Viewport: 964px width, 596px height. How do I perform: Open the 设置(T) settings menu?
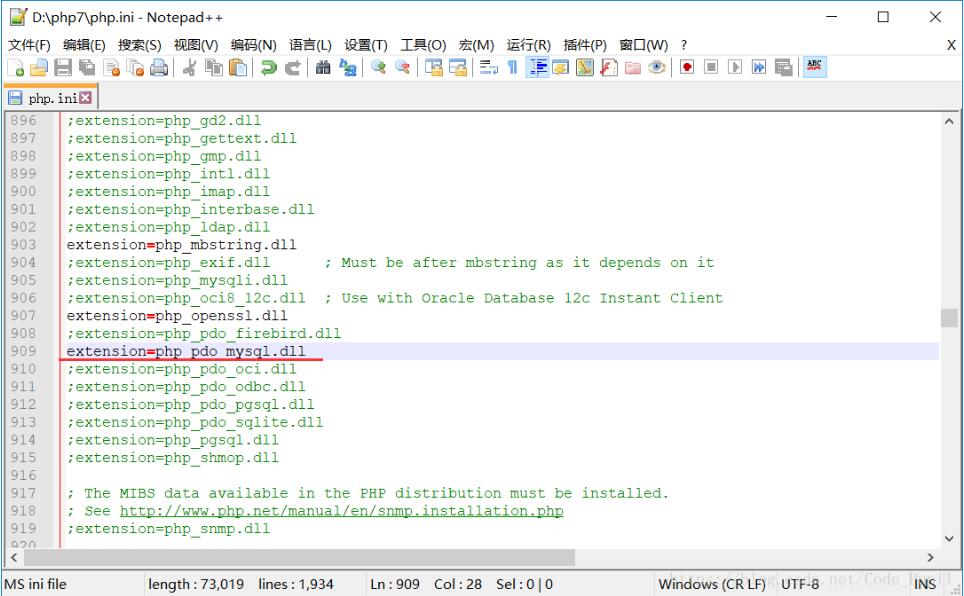pos(365,45)
